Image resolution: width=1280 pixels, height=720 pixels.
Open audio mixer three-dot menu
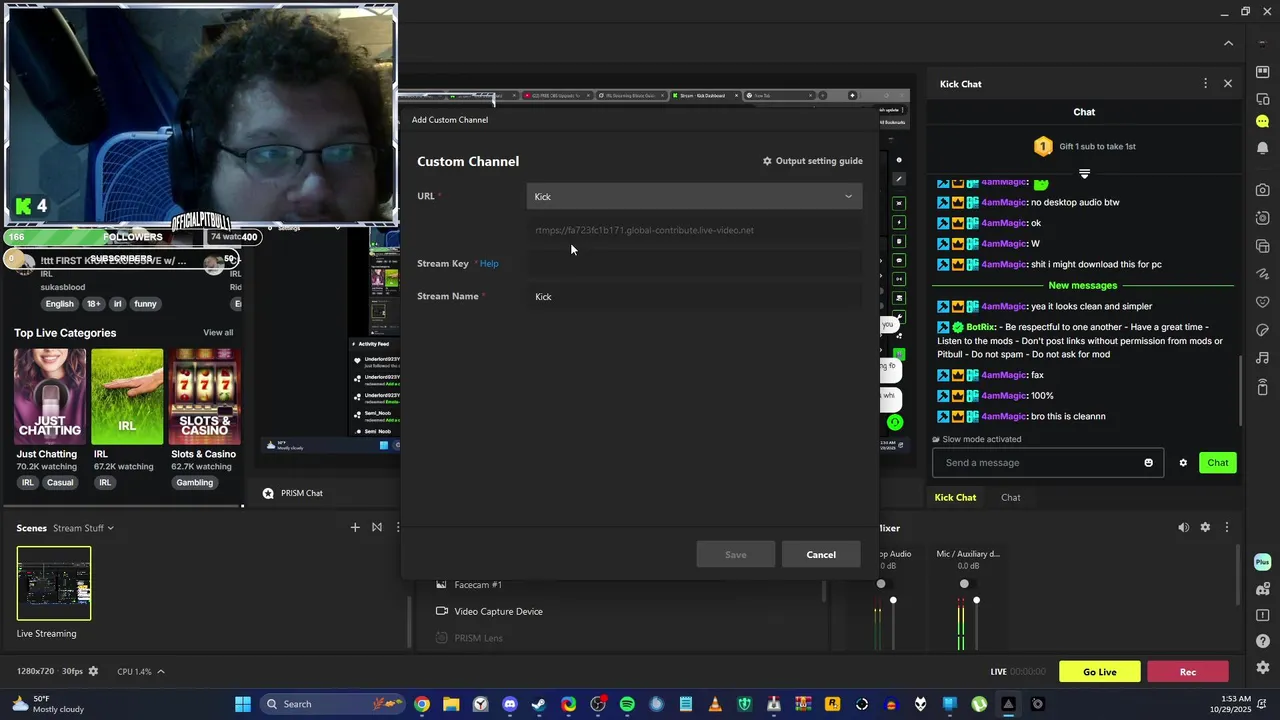click(1227, 527)
